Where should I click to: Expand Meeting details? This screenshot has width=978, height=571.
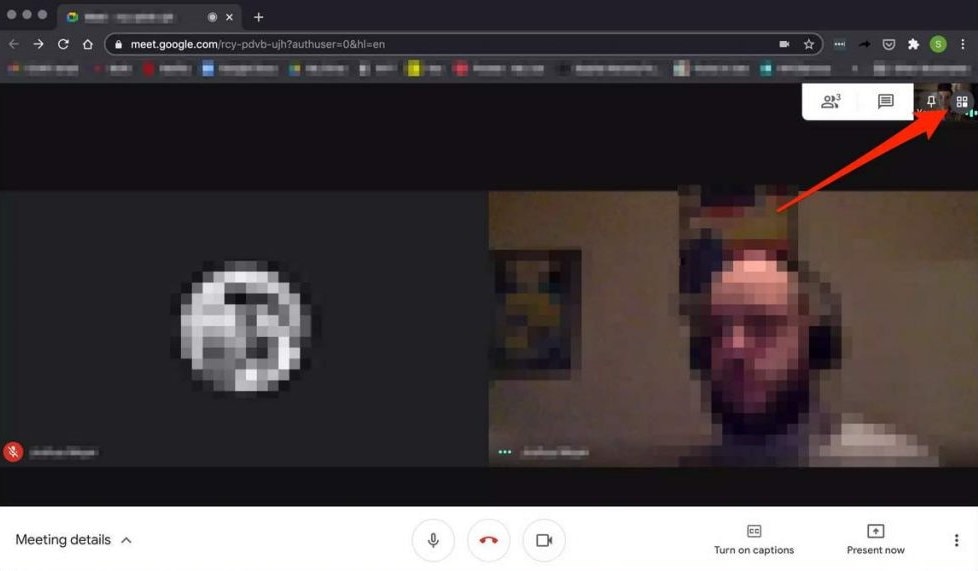click(x=74, y=540)
